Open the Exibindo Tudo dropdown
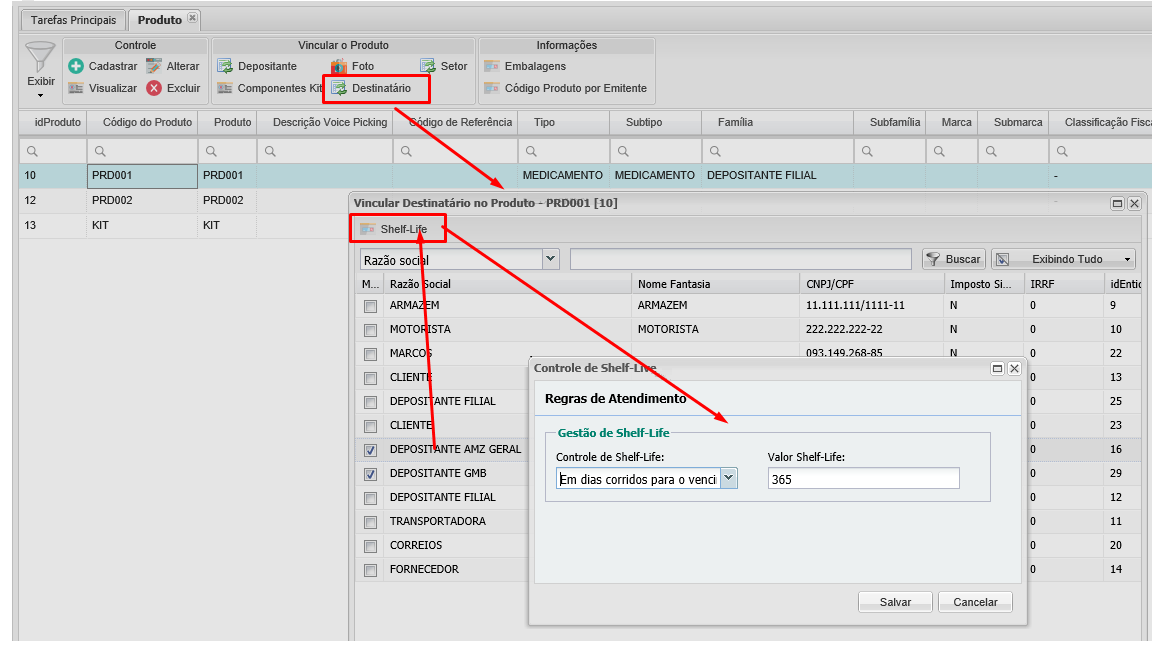The width and height of the screenshot is (1162, 651). [1063, 259]
